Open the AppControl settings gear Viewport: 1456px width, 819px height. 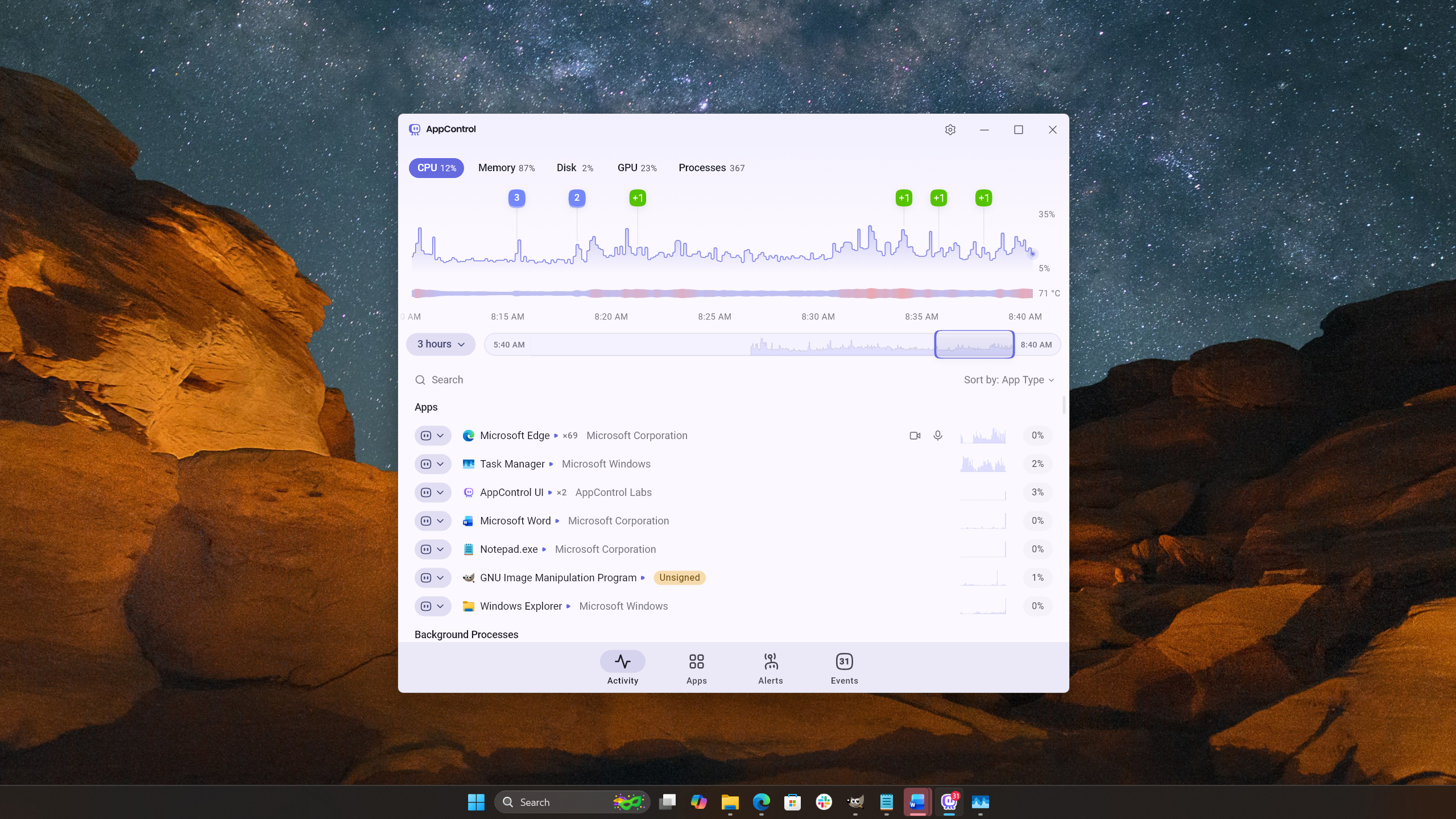click(x=950, y=130)
